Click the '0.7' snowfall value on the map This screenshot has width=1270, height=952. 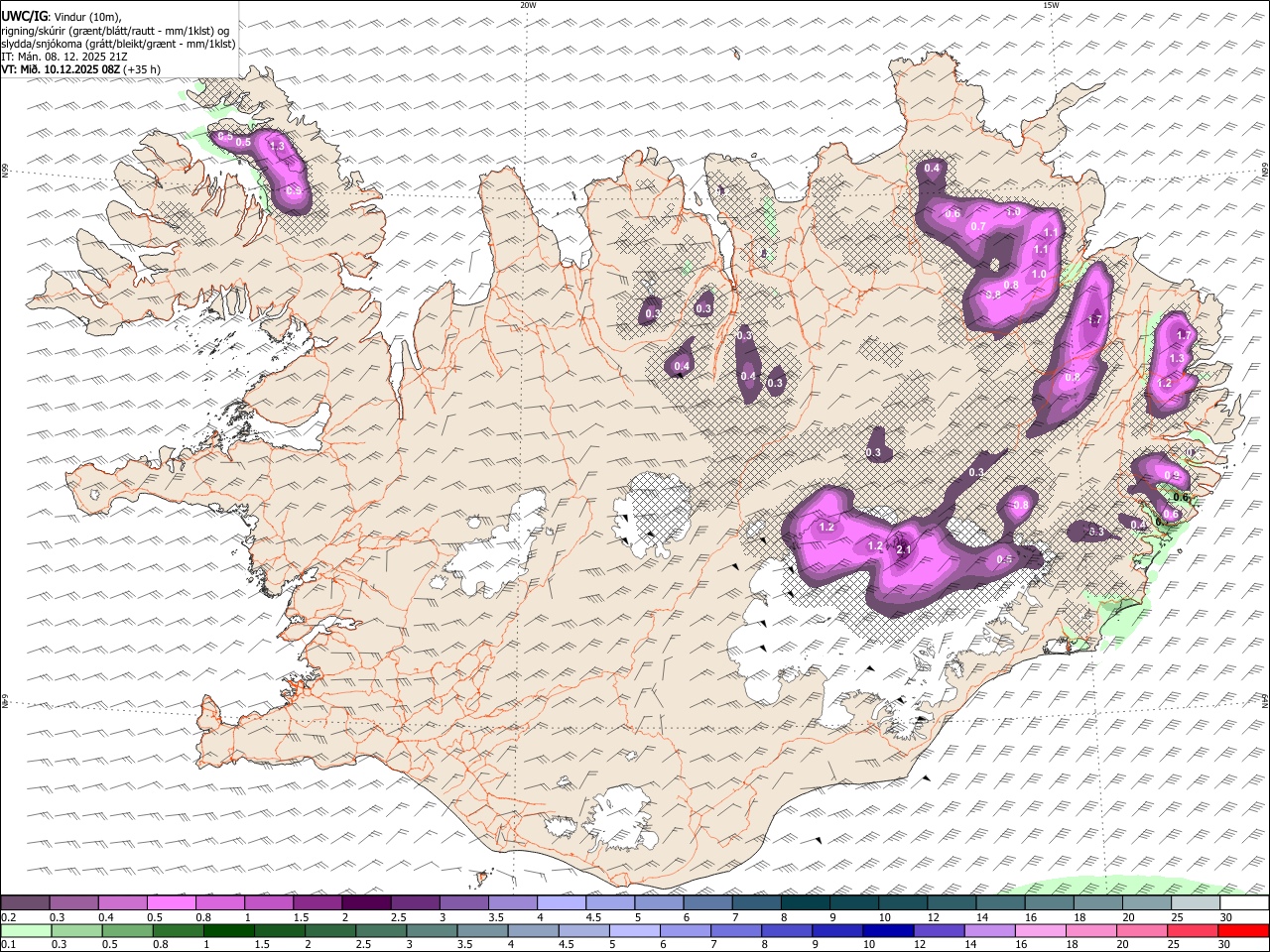[x=978, y=227]
